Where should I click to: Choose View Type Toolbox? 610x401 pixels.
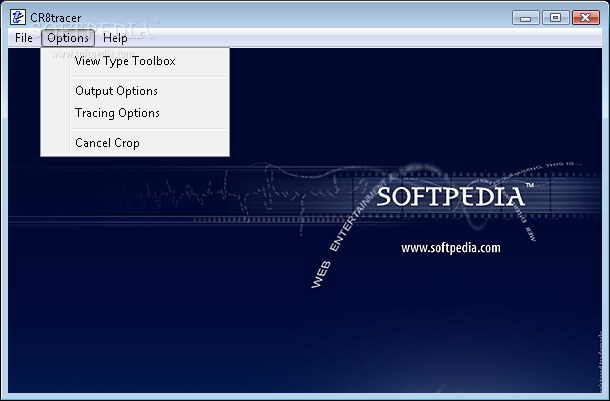pos(135,61)
